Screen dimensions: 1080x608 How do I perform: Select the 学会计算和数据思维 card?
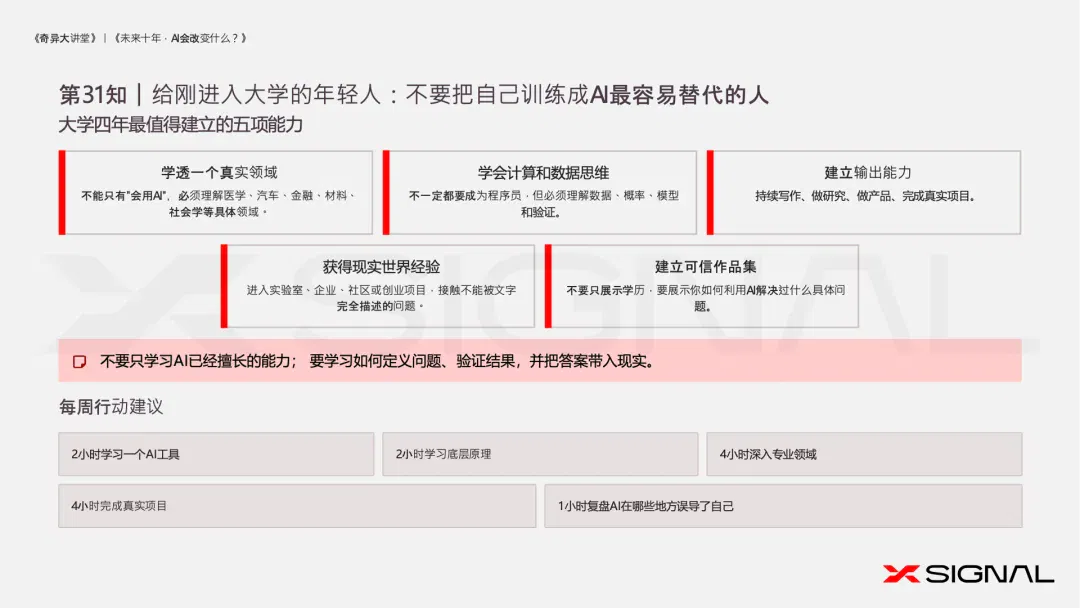point(539,193)
